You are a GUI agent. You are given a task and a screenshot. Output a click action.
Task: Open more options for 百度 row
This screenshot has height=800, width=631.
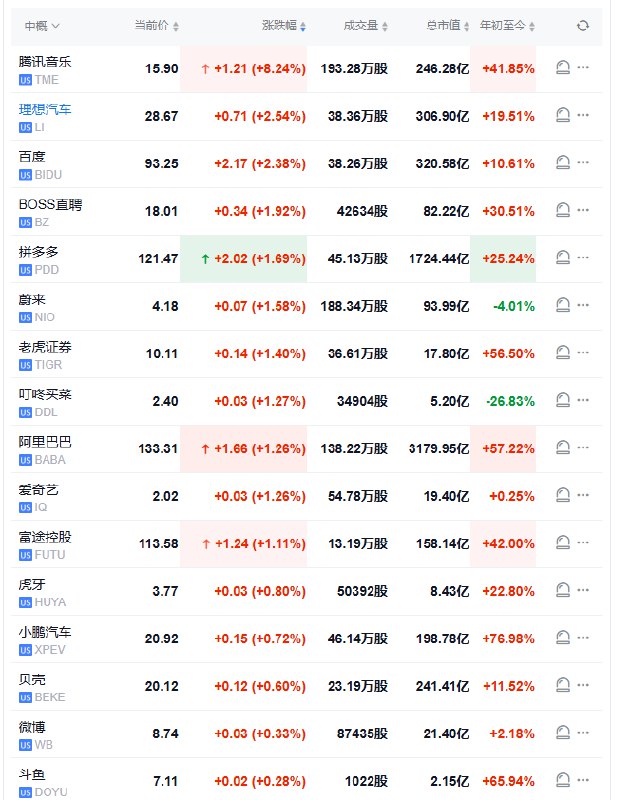[583, 163]
